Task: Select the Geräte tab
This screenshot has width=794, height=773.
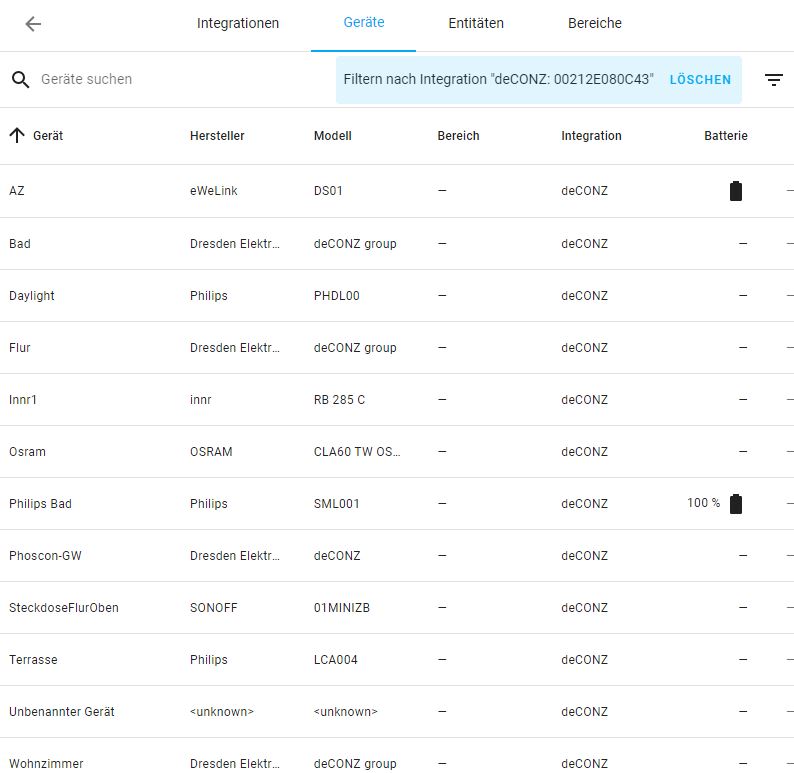Action: coord(363,24)
